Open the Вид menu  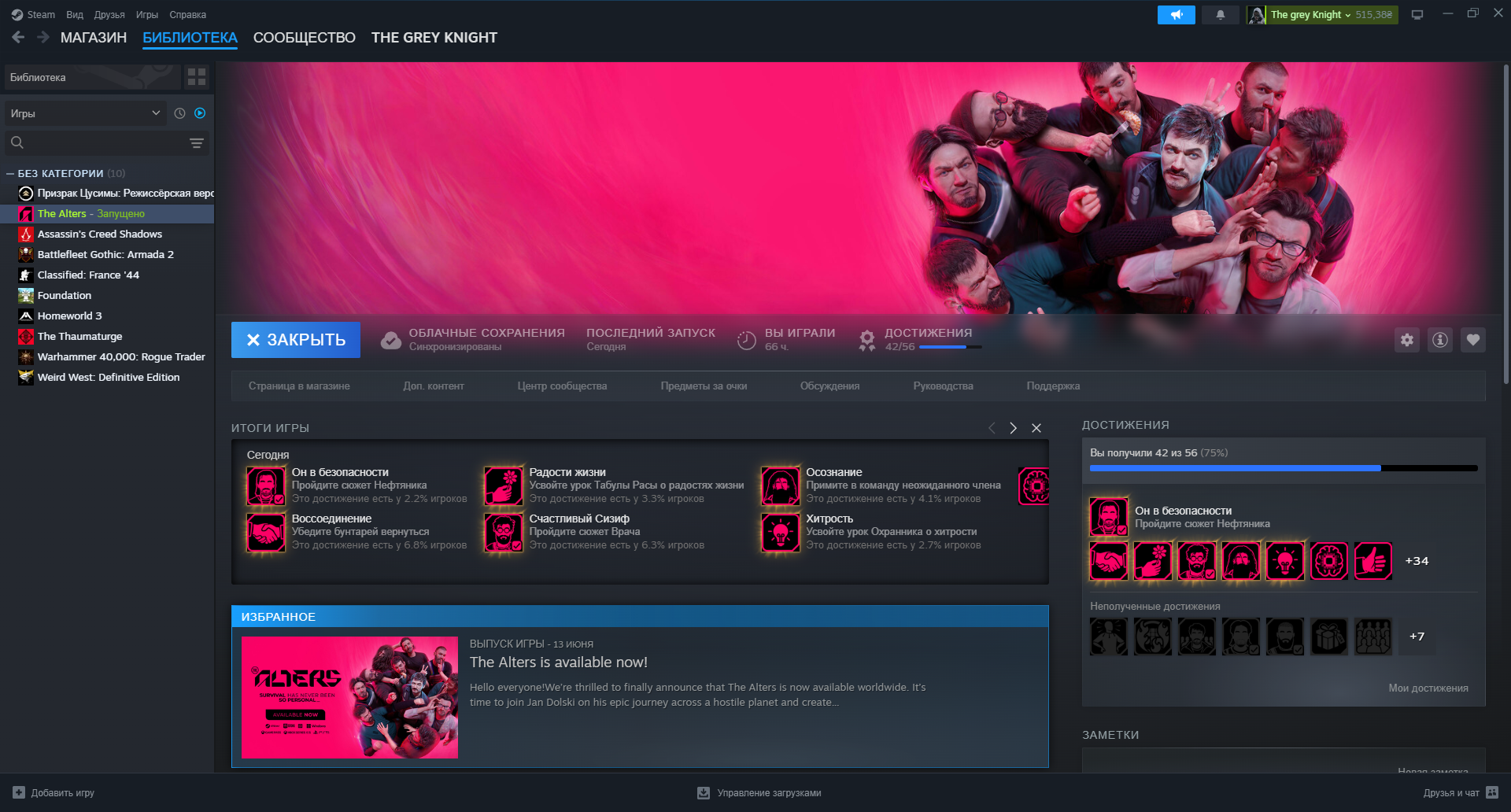click(x=75, y=15)
